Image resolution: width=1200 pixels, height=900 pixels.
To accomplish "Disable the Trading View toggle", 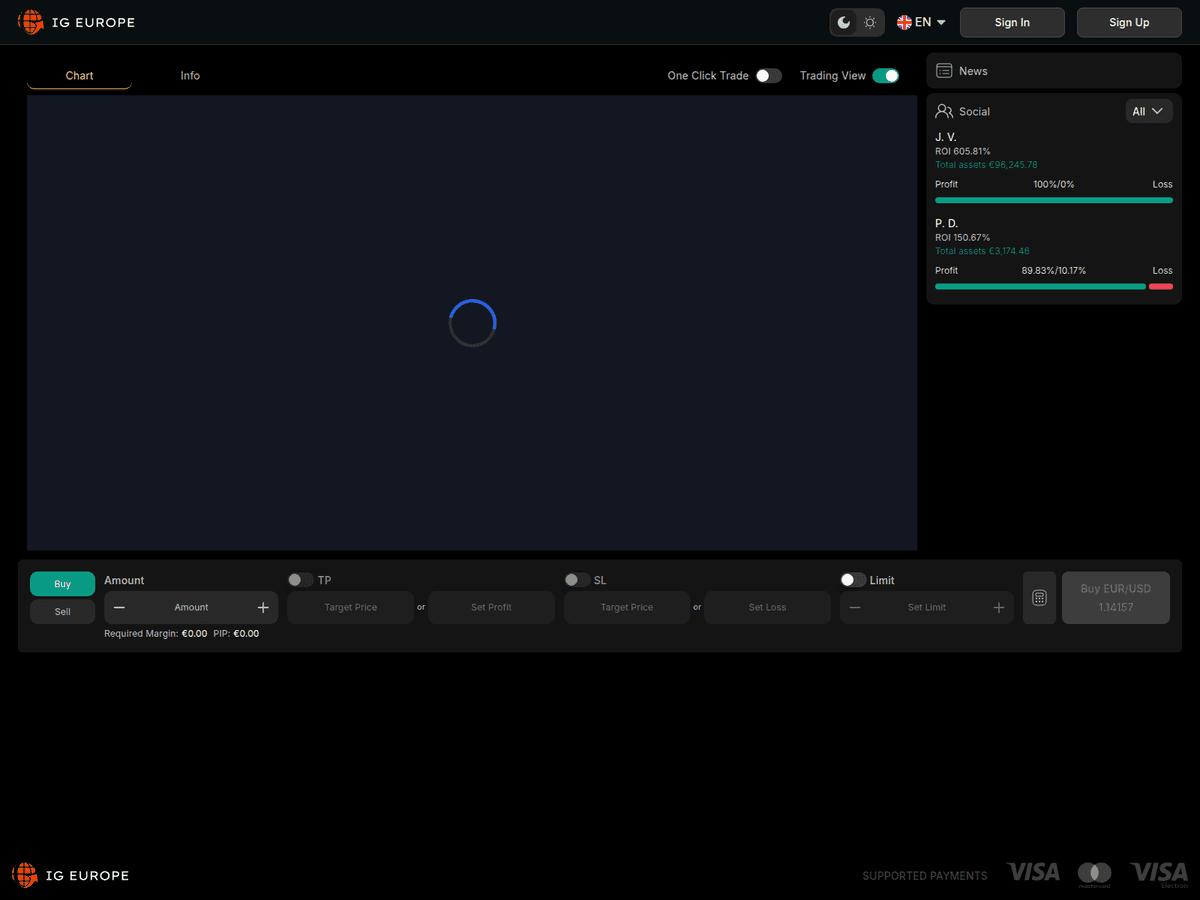I will [x=885, y=75].
